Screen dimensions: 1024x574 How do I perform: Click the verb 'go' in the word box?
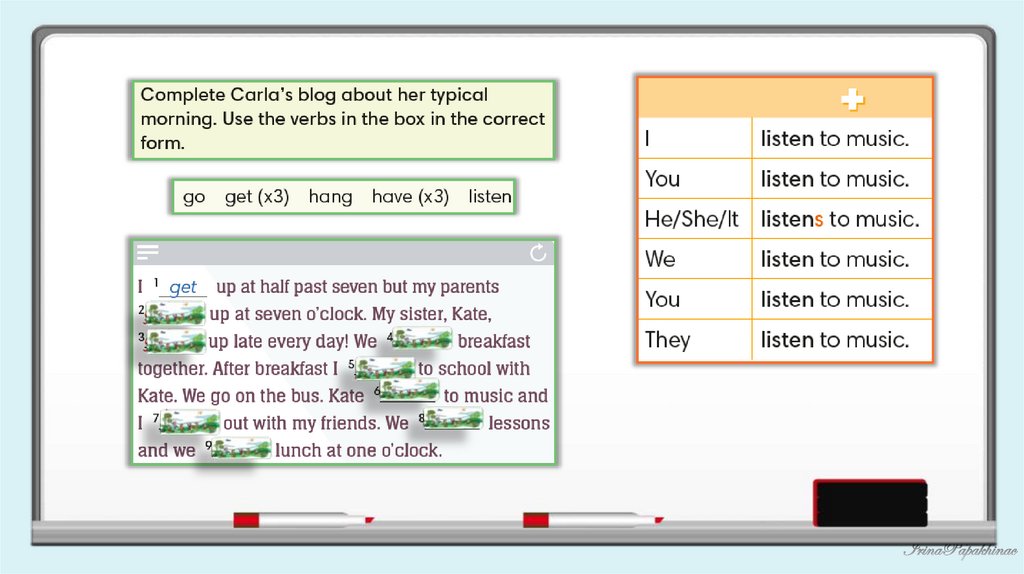[194, 197]
